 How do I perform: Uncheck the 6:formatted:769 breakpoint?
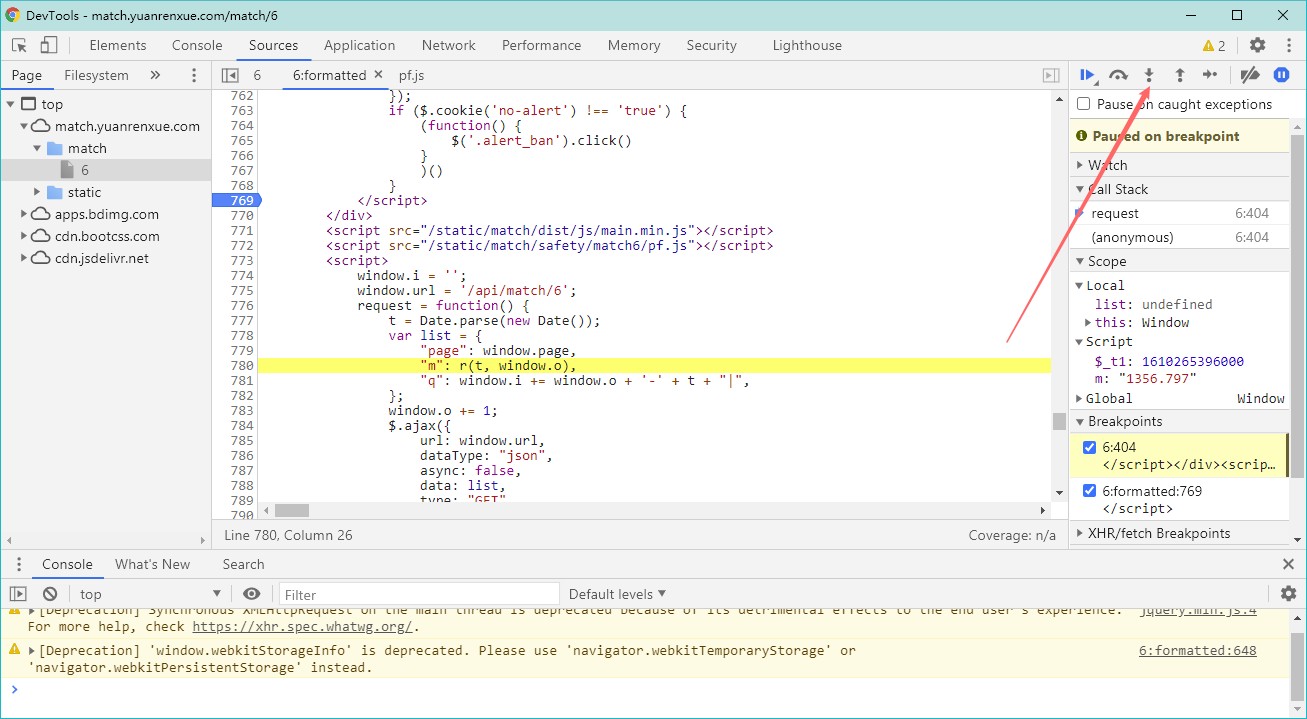click(1090, 491)
